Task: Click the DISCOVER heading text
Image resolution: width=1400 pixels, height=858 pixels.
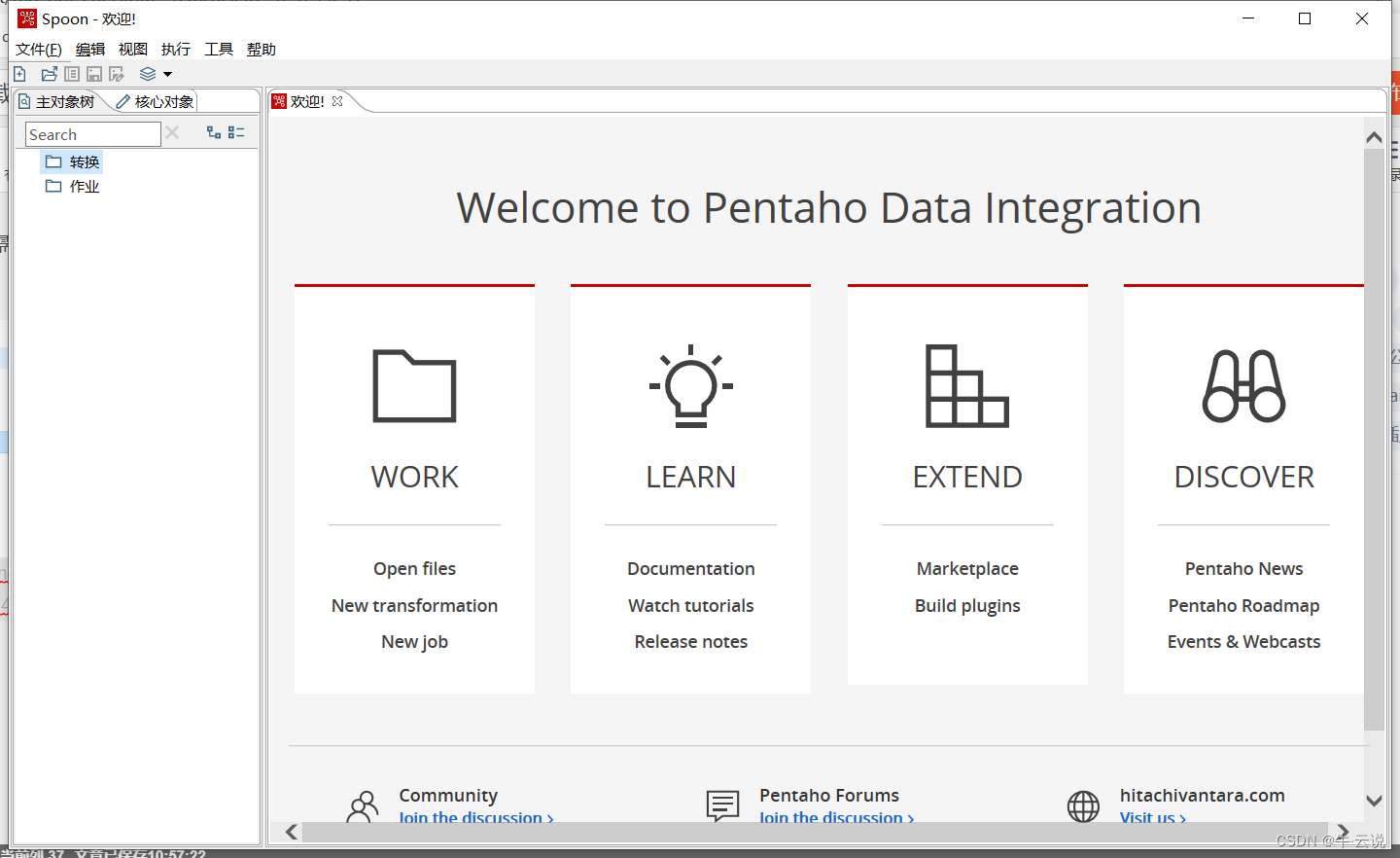Action: [x=1244, y=477]
